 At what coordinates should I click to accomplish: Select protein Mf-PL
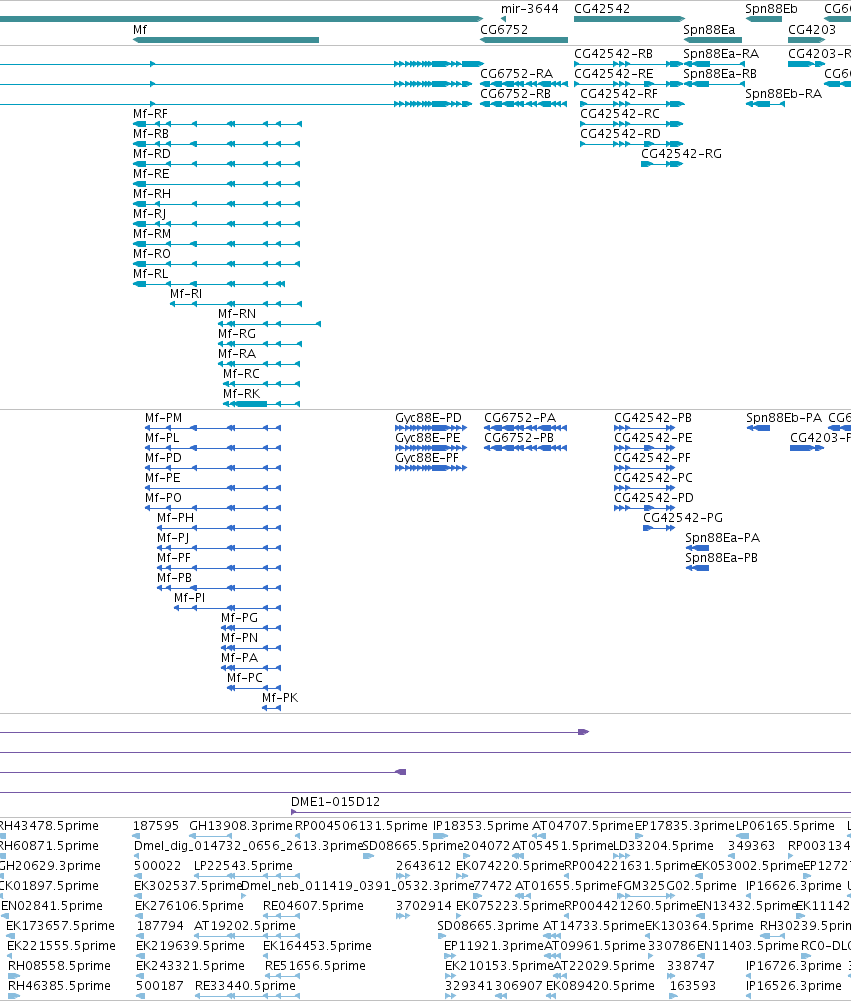[162, 438]
